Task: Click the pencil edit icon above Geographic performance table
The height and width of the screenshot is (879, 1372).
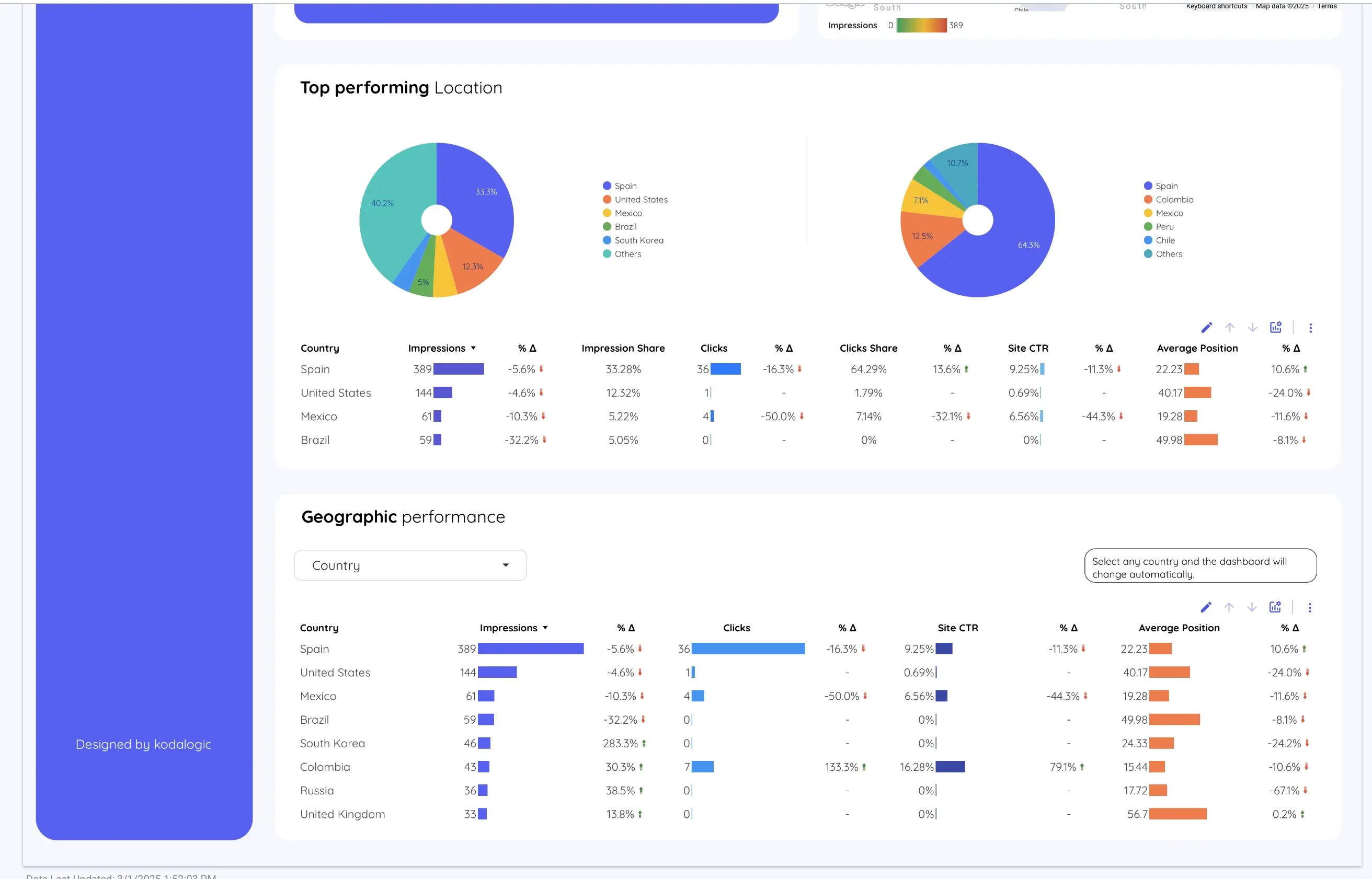Action: tap(1206, 607)
